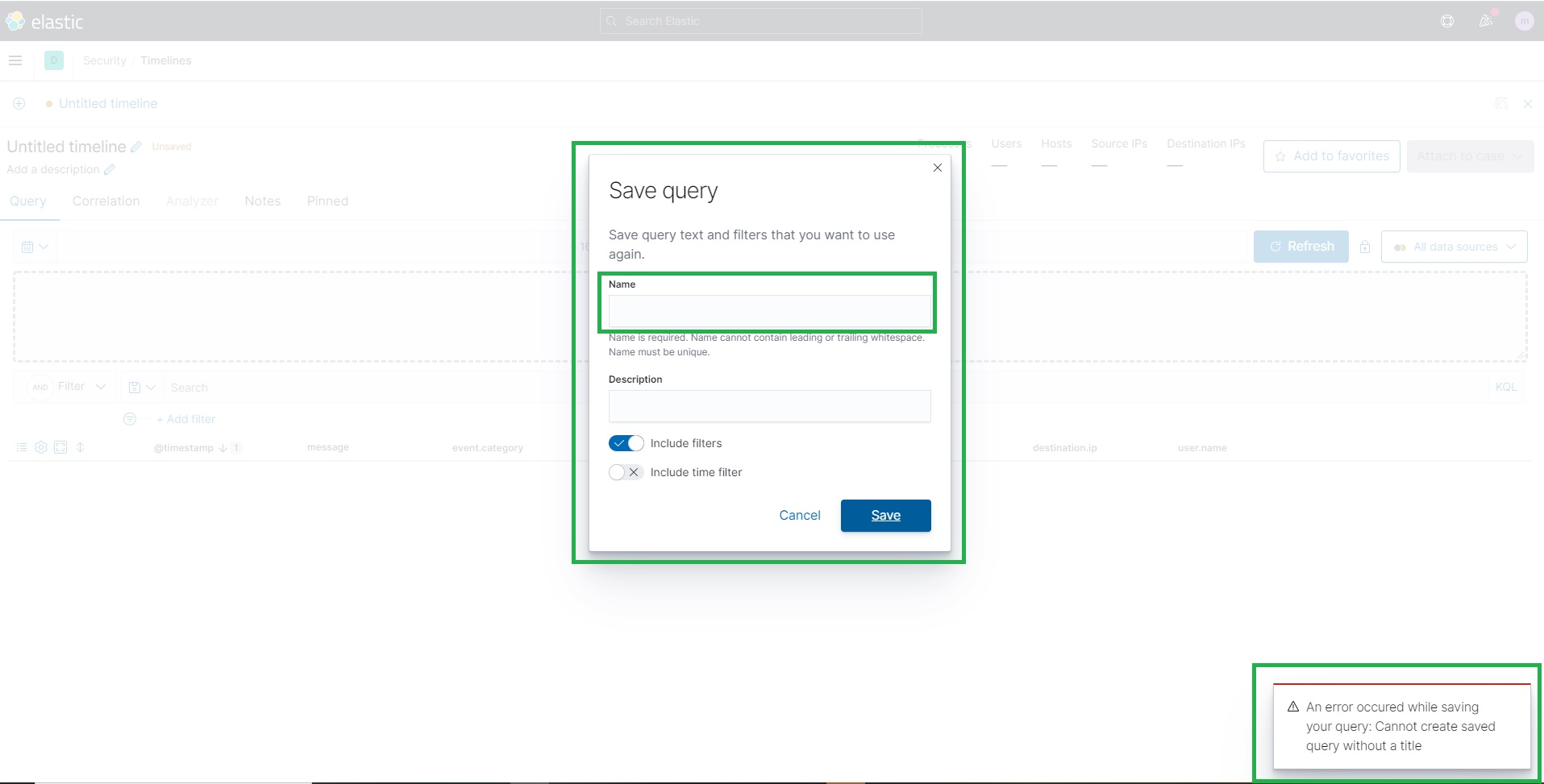The image size is (1544, 784).
Task: Open the help menu icon
Action: 1447,21
